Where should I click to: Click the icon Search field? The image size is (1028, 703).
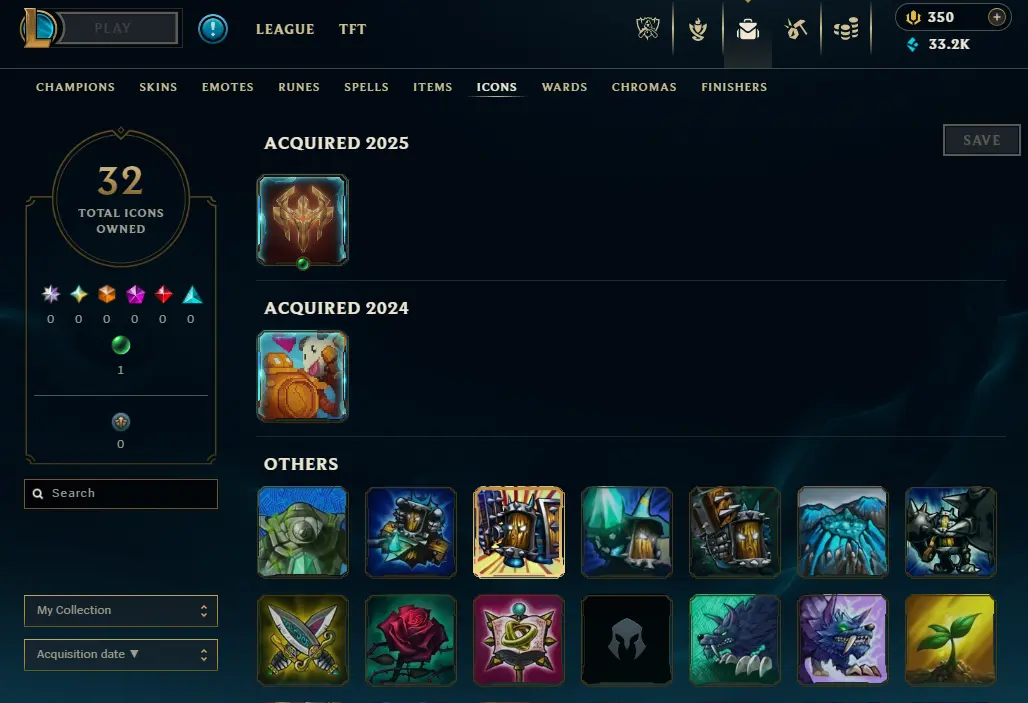tap(121, 494)
